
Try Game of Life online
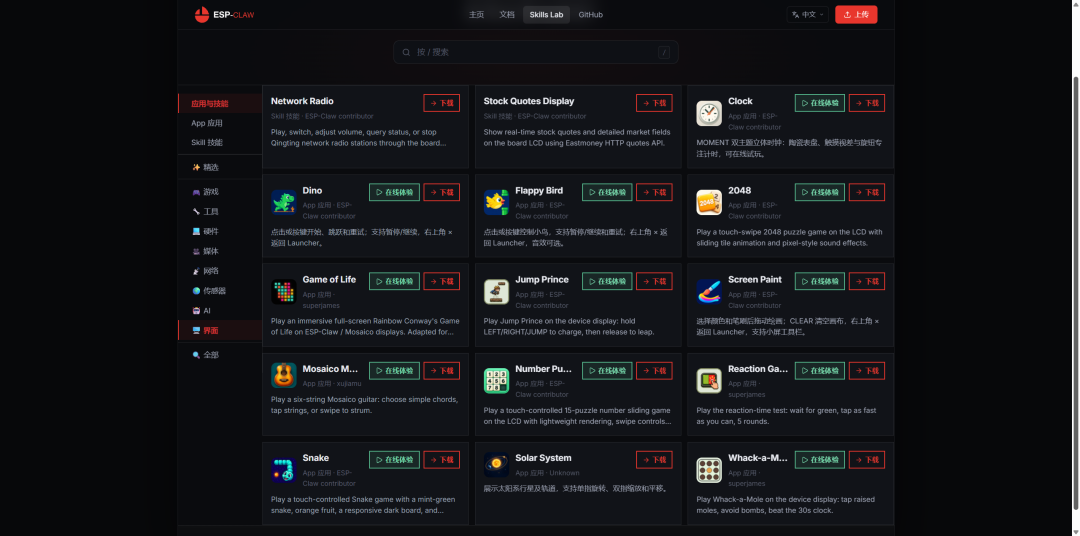[x=394, y=281]
